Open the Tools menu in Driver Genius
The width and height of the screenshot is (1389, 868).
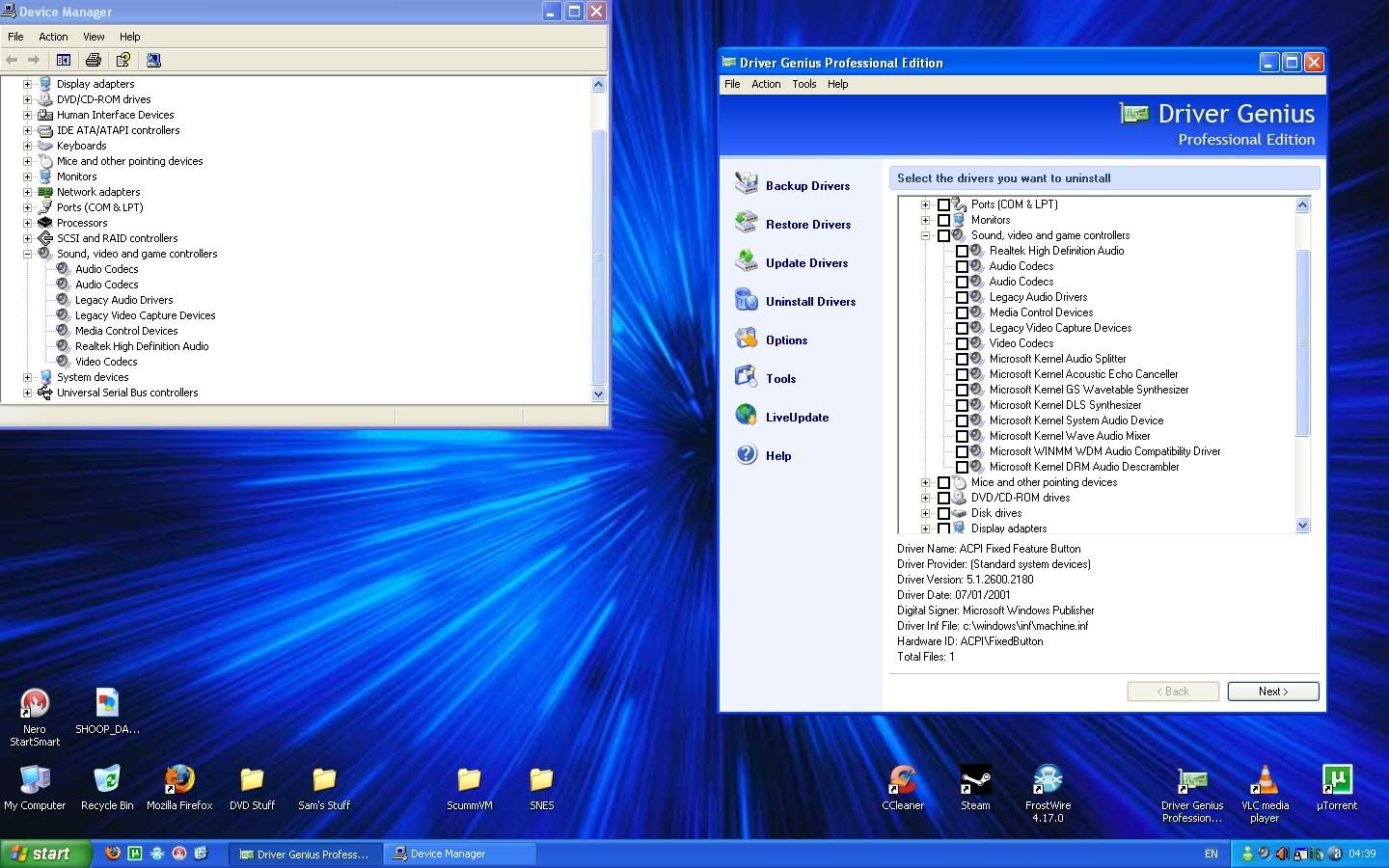pos(803,84)
